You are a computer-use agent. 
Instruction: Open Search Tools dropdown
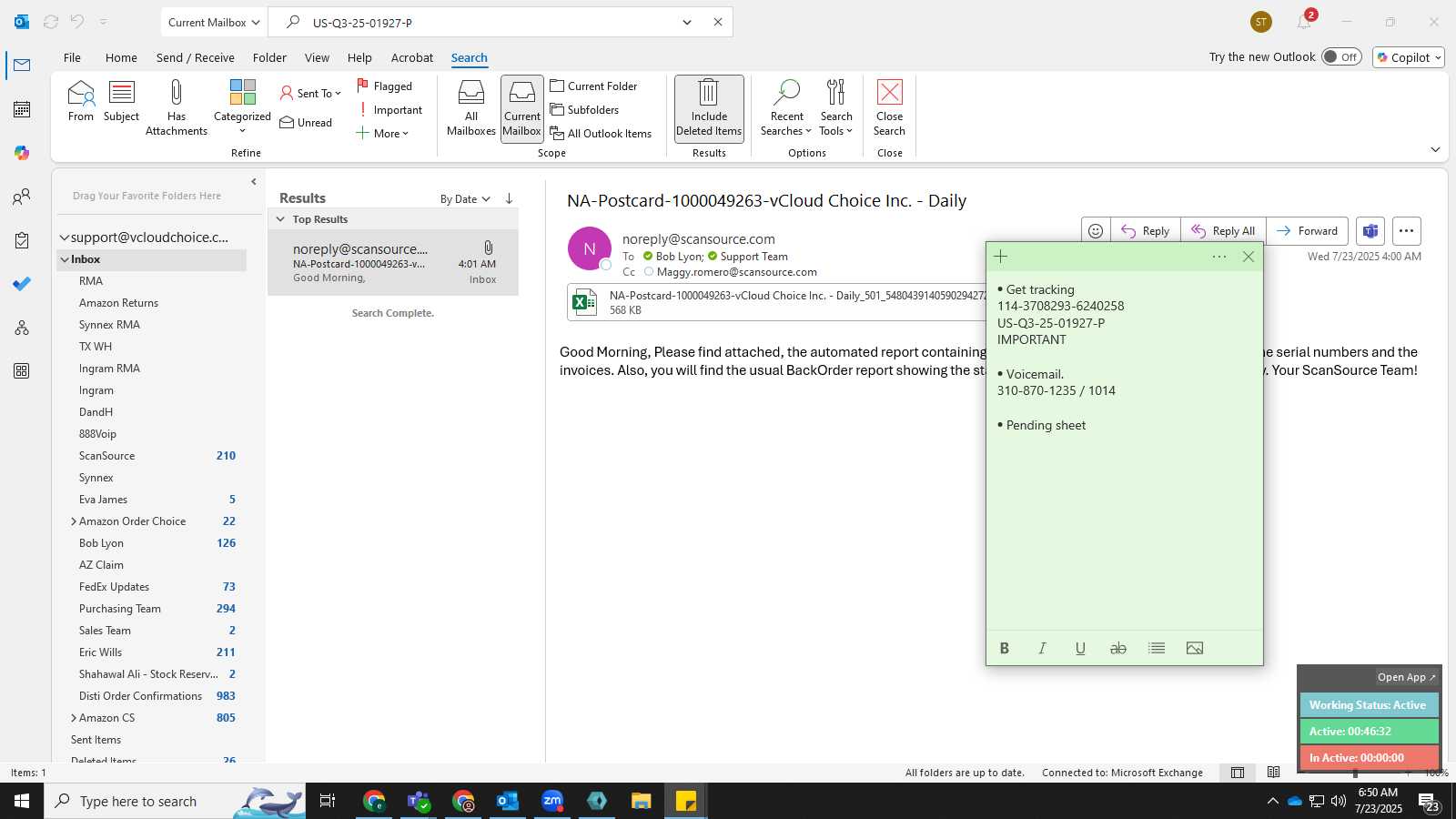(836, 107)
